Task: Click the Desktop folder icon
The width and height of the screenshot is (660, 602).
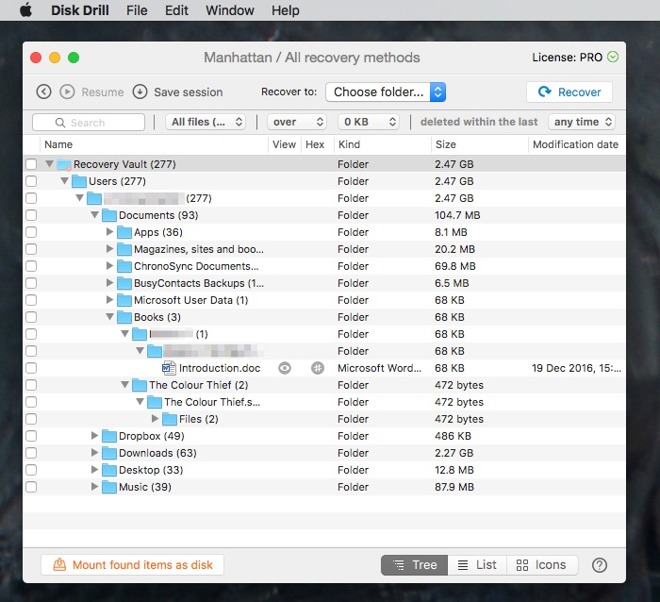Action: click(x=109, y=470)
